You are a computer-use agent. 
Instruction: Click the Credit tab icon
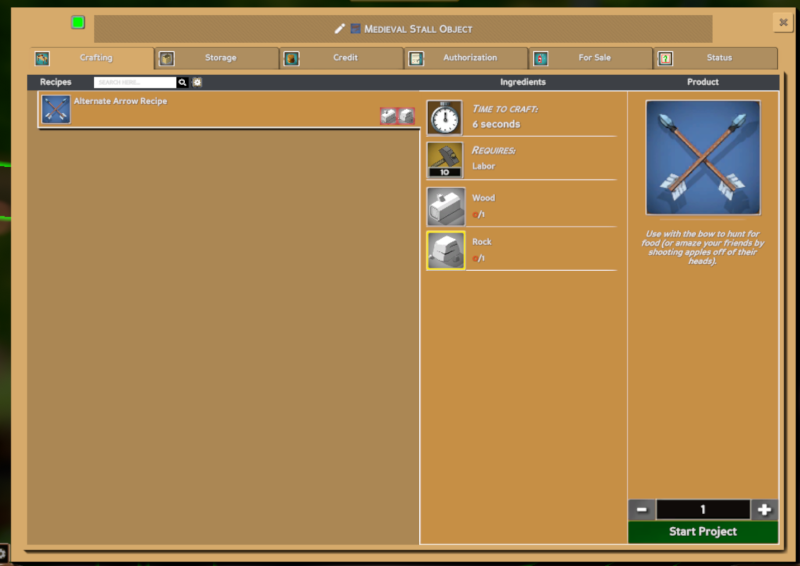291,58
